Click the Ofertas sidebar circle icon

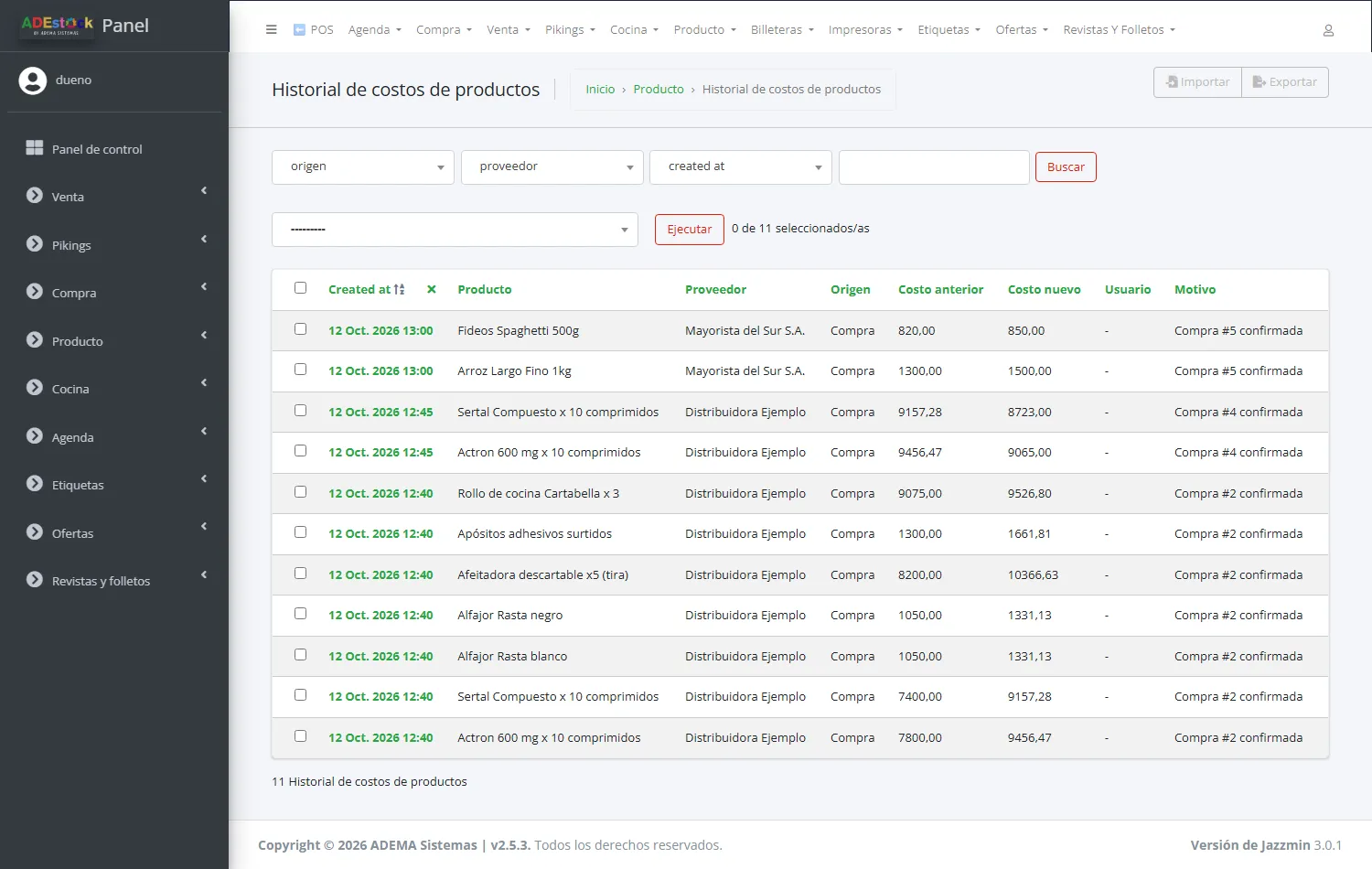pos(35,532)
